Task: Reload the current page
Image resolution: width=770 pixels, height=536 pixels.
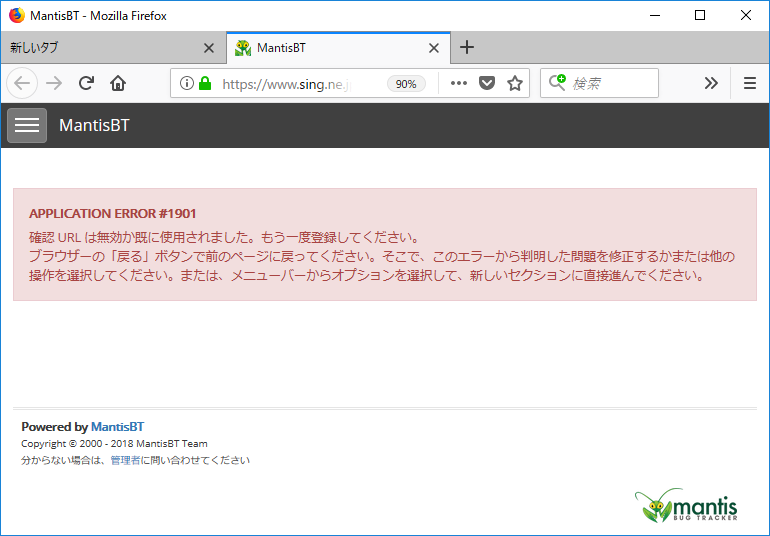Action: coord(86,84)
